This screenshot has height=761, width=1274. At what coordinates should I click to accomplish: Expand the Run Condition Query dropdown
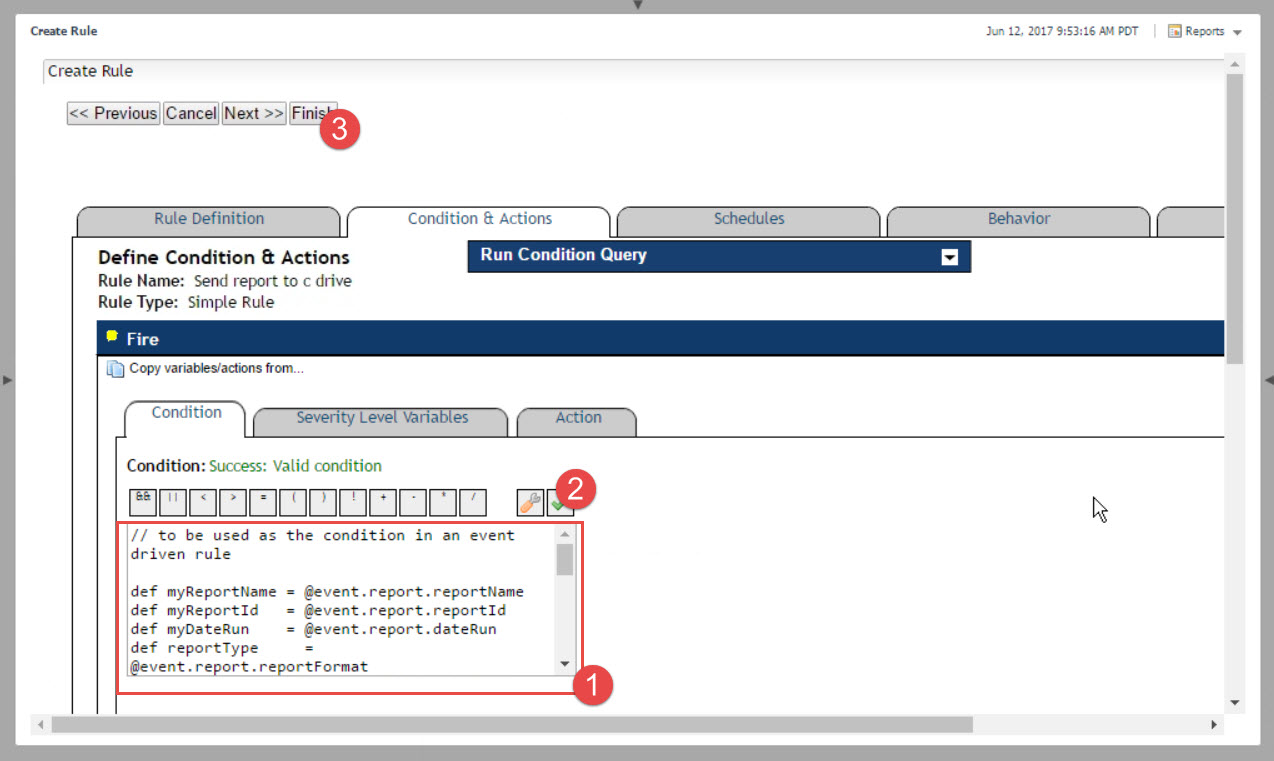click(949, 257)
